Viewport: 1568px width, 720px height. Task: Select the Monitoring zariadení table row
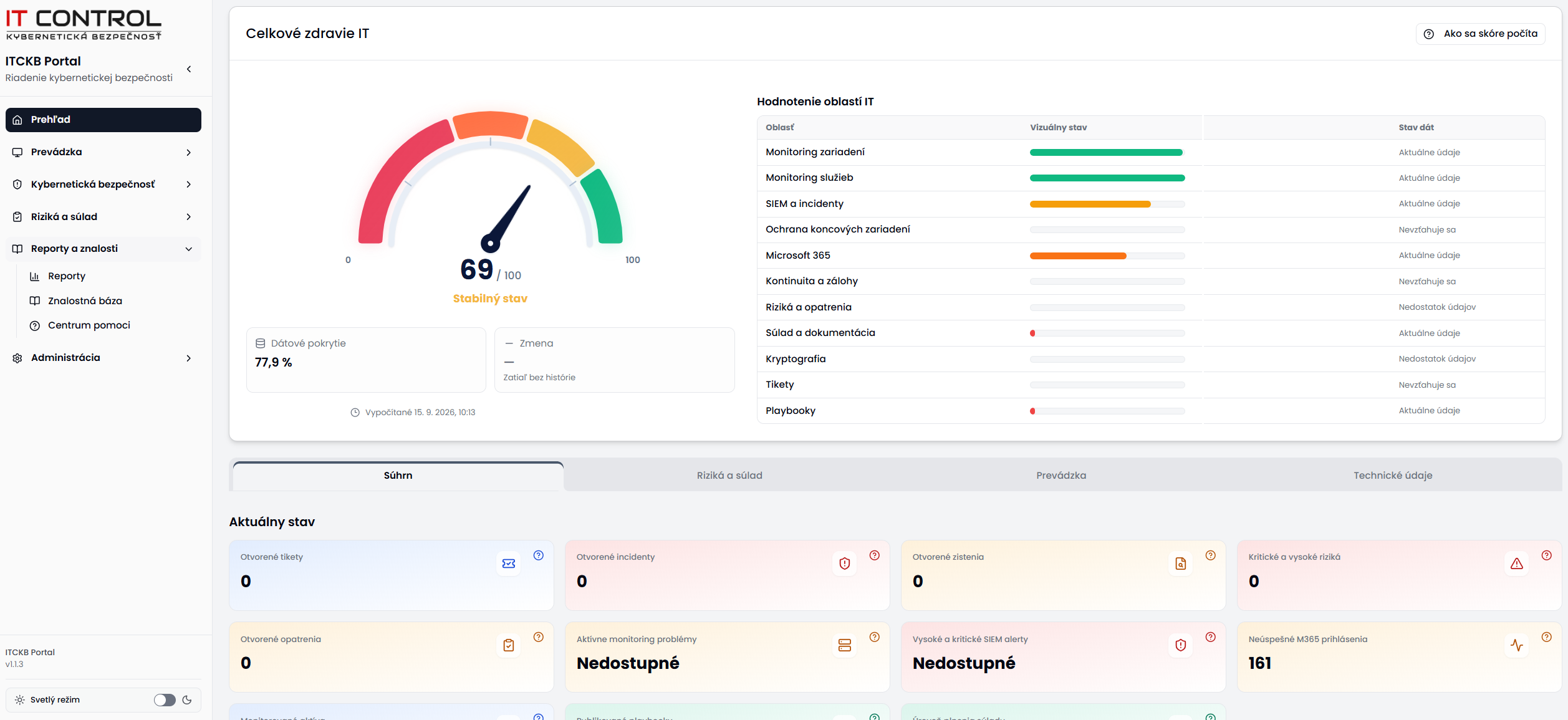[1151, 152]
